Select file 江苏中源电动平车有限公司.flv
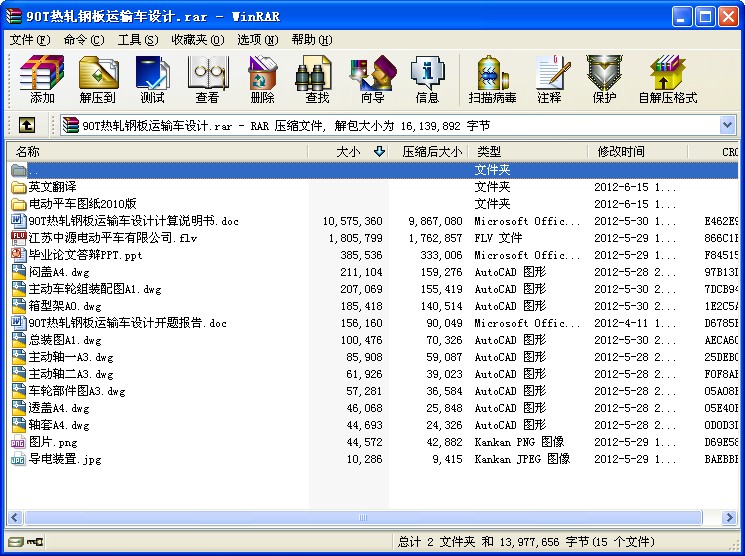The image size is (745, 556). 116,238
